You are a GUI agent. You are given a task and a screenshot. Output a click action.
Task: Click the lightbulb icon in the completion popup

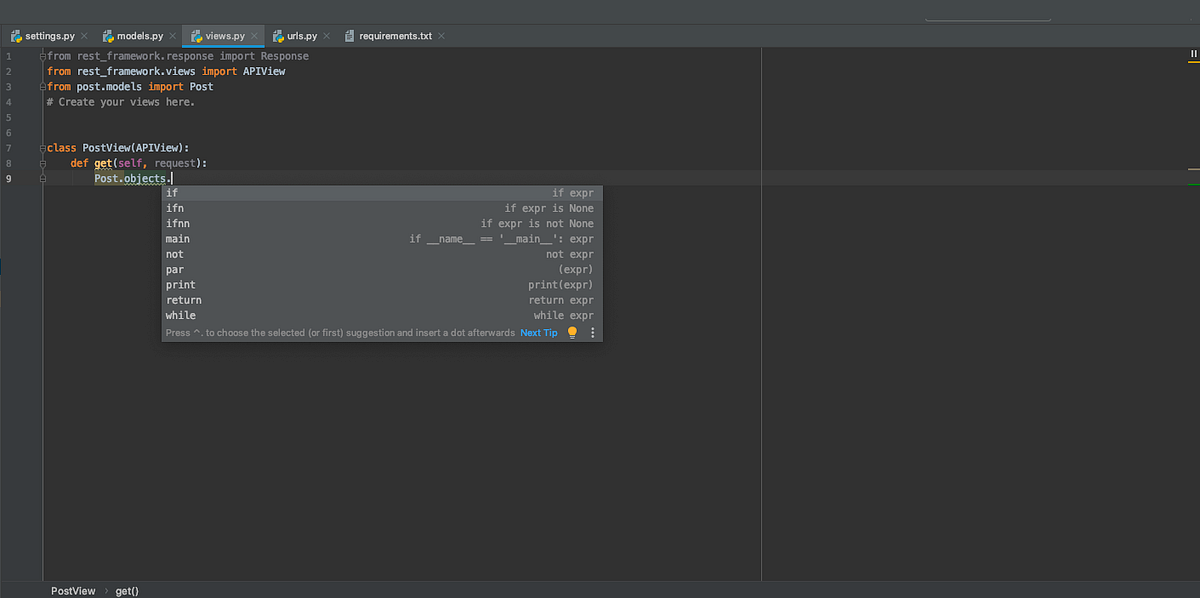coord(570,332)
